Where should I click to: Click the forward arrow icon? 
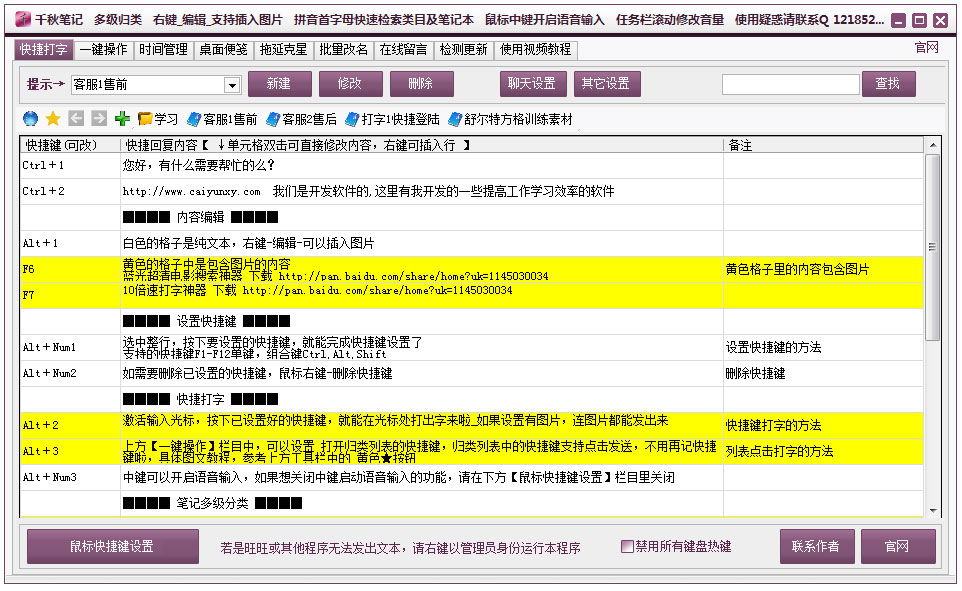(99, 118)
